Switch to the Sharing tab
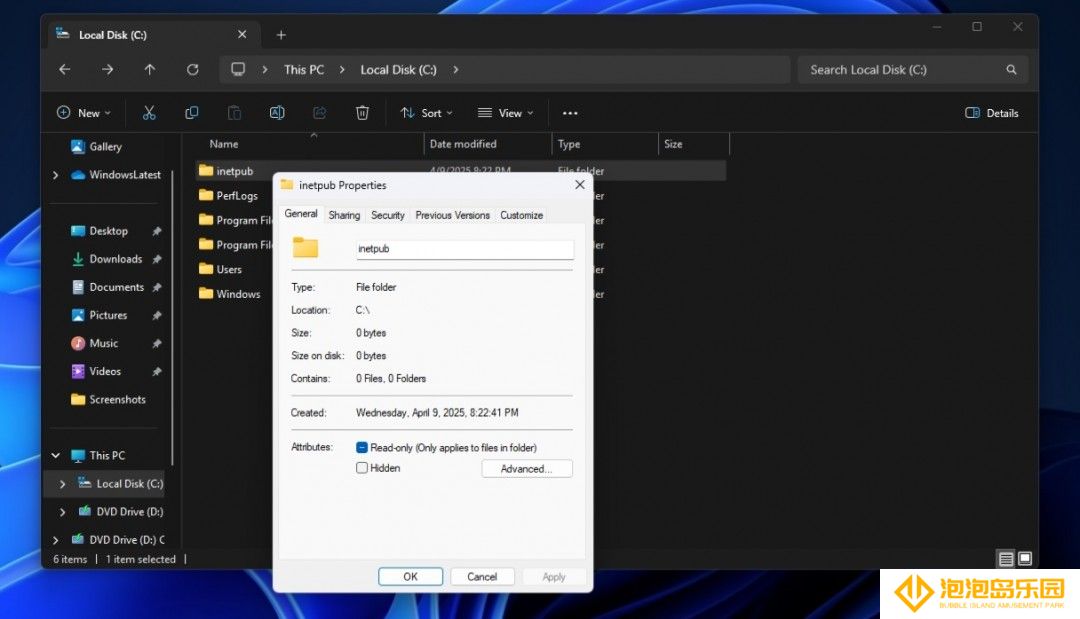This screenshot has height=619, width=1080. pyautogui.click(x=344, y=216)
